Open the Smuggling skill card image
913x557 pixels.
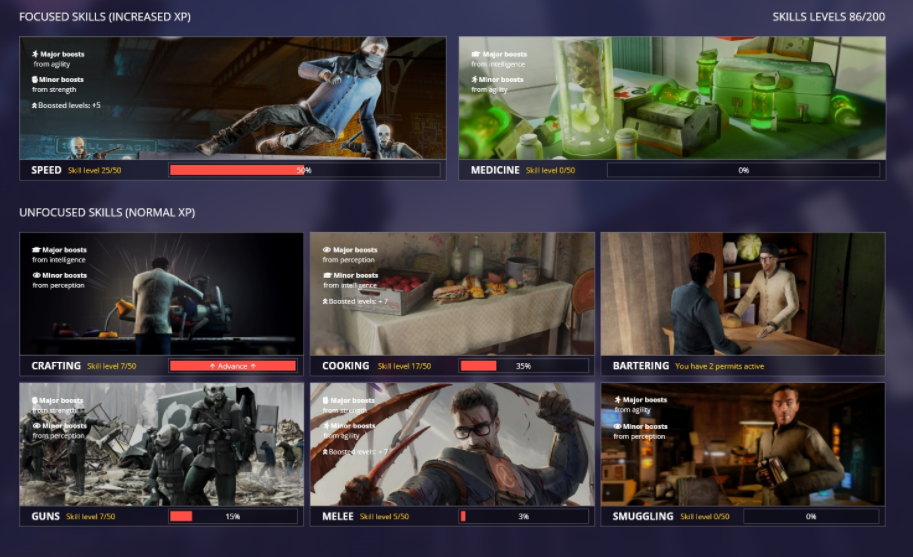743,444
